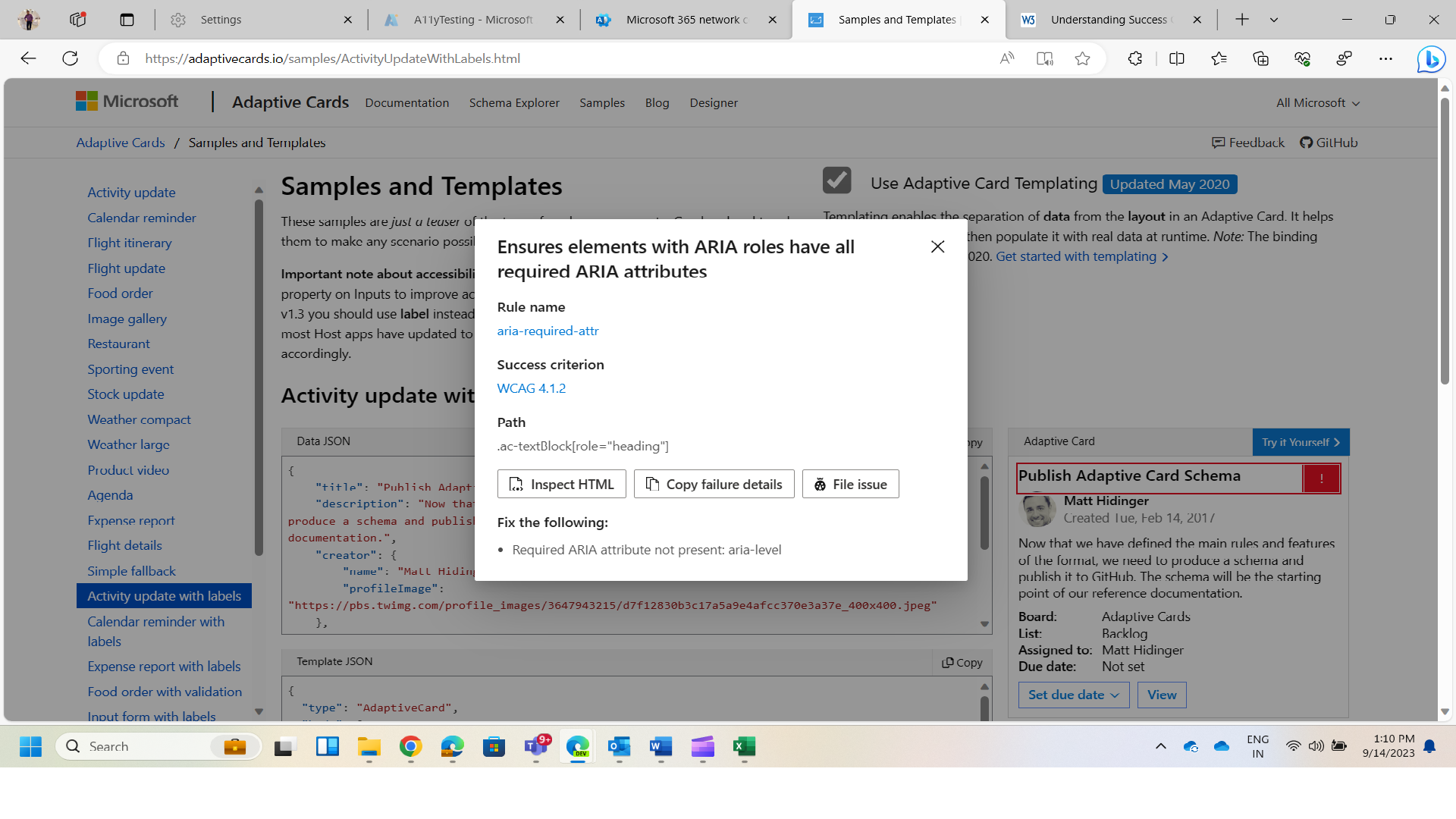Open the aria-required-attr rule link

click(x=548, y=331)
